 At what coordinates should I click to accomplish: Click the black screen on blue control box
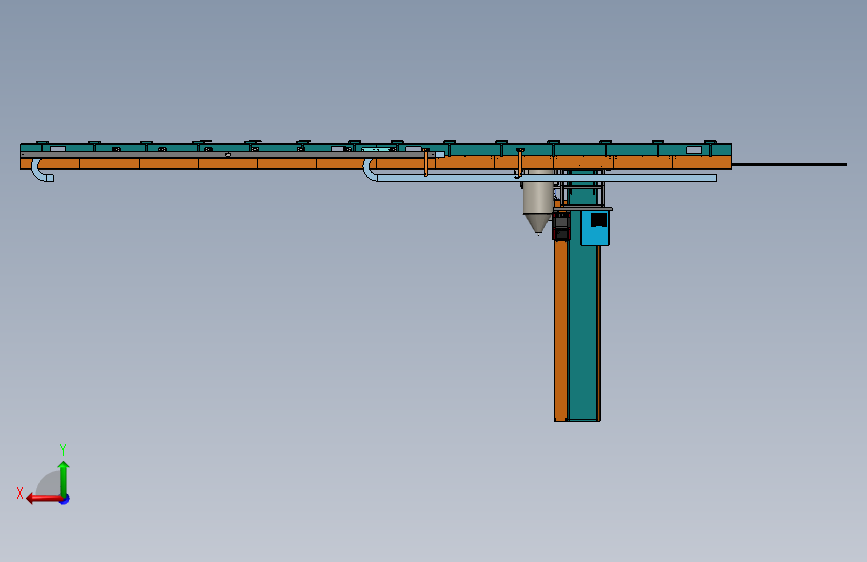599,220
